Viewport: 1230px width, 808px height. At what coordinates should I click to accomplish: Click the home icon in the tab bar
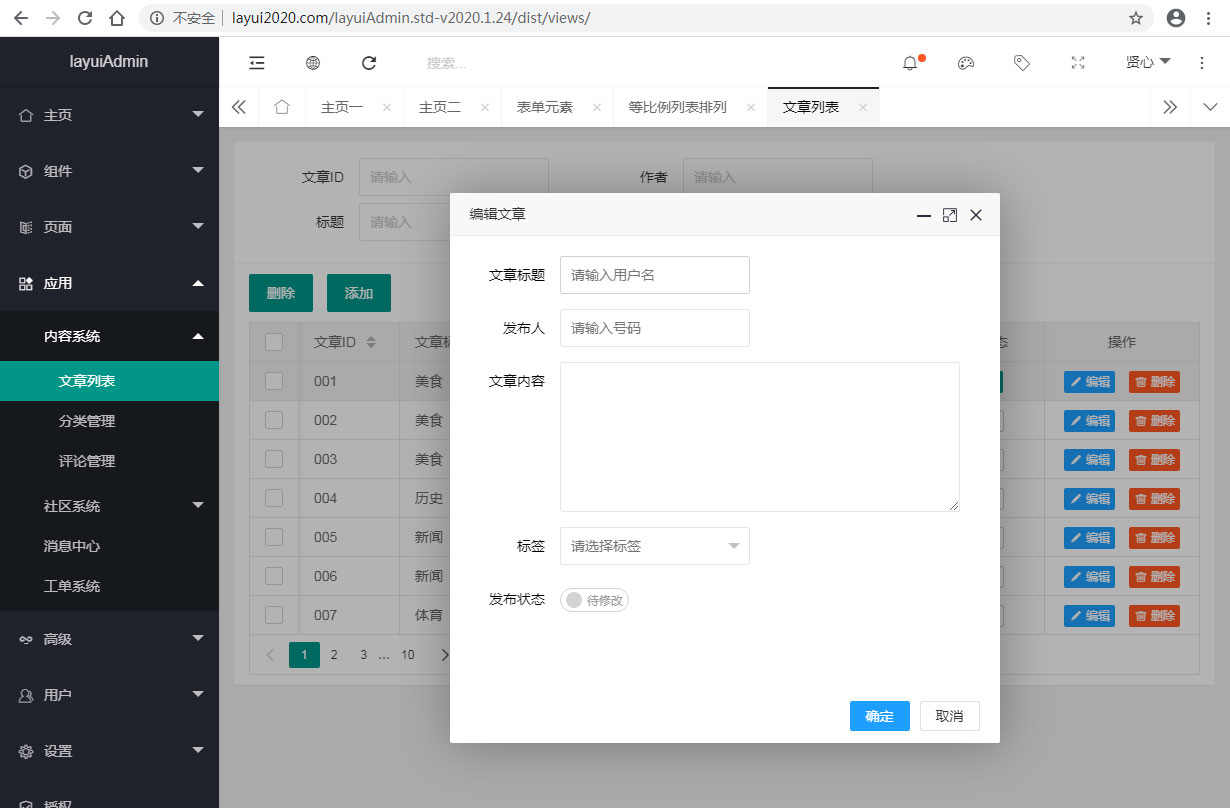coord(281,105)
